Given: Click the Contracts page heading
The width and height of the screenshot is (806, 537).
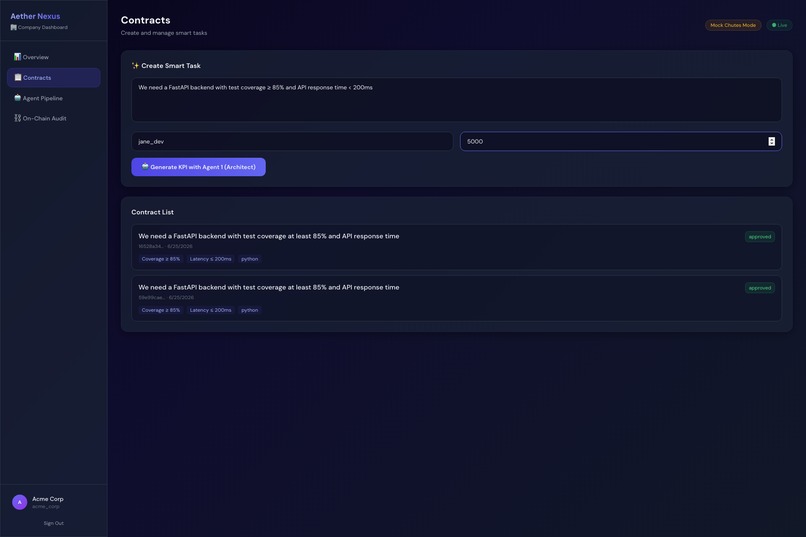Looking at the screenshot, I should pyautogui.click(x=145, y=20).
